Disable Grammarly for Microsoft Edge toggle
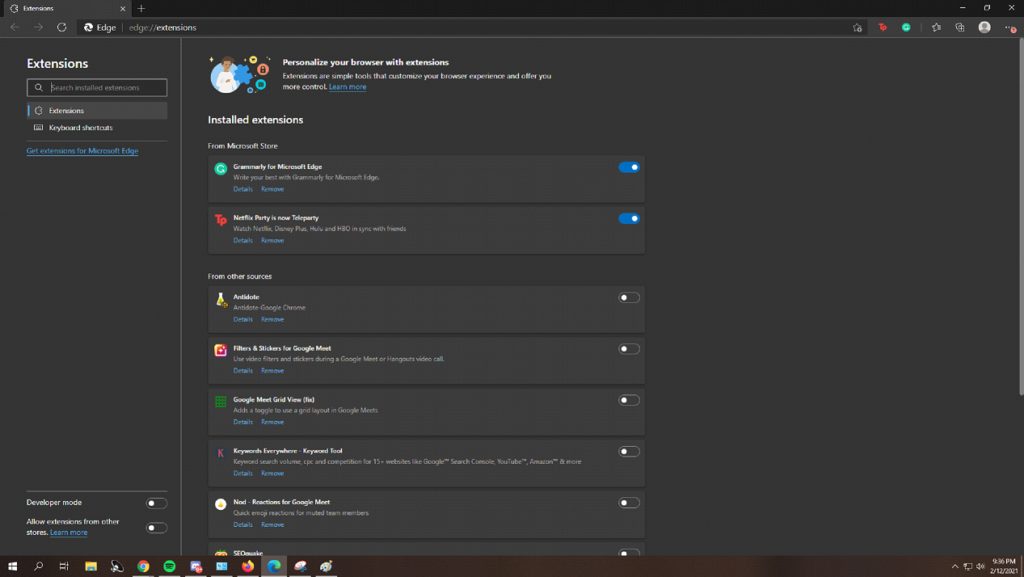This screenshot has height=577, width=1024. tap(629, 167)
